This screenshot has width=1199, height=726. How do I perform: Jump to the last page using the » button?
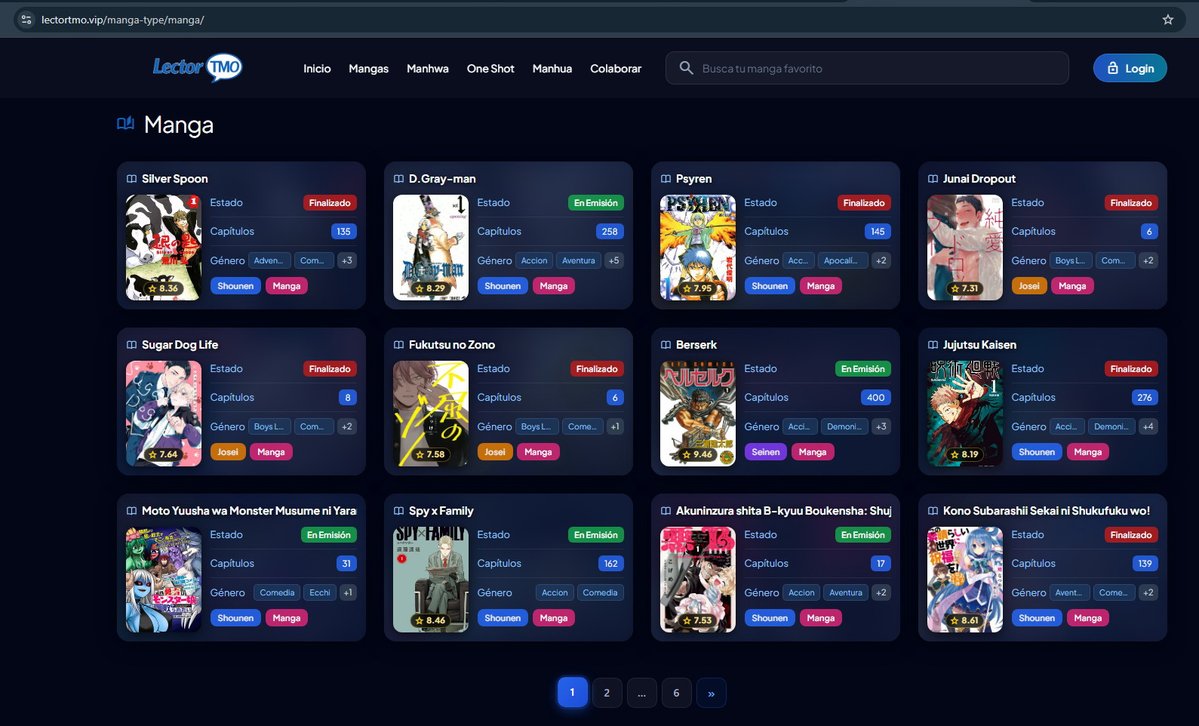[711, 691]
